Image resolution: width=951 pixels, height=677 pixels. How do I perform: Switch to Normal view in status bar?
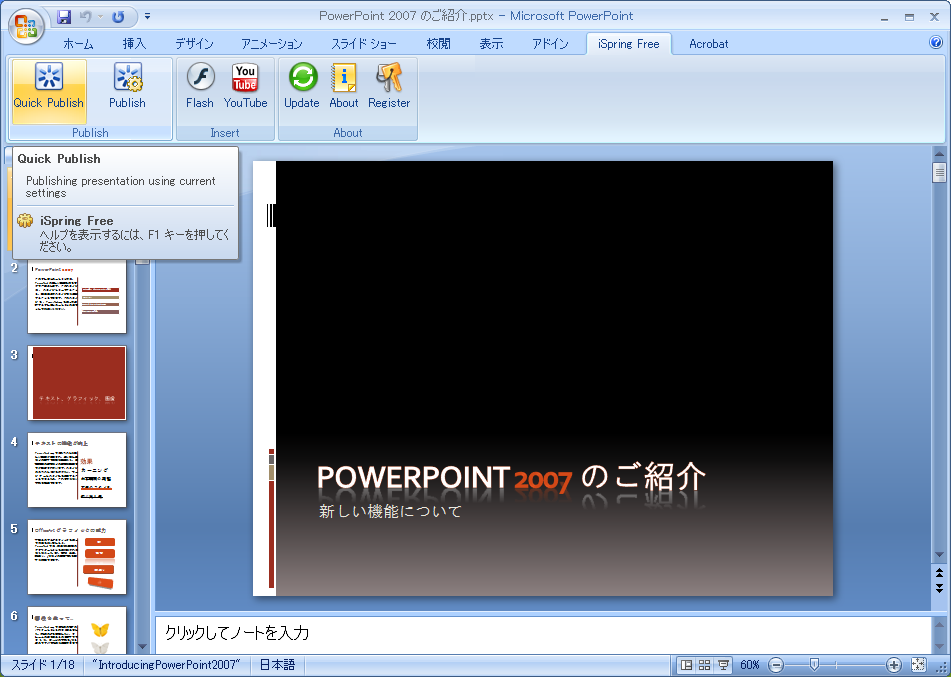point(686,665)
